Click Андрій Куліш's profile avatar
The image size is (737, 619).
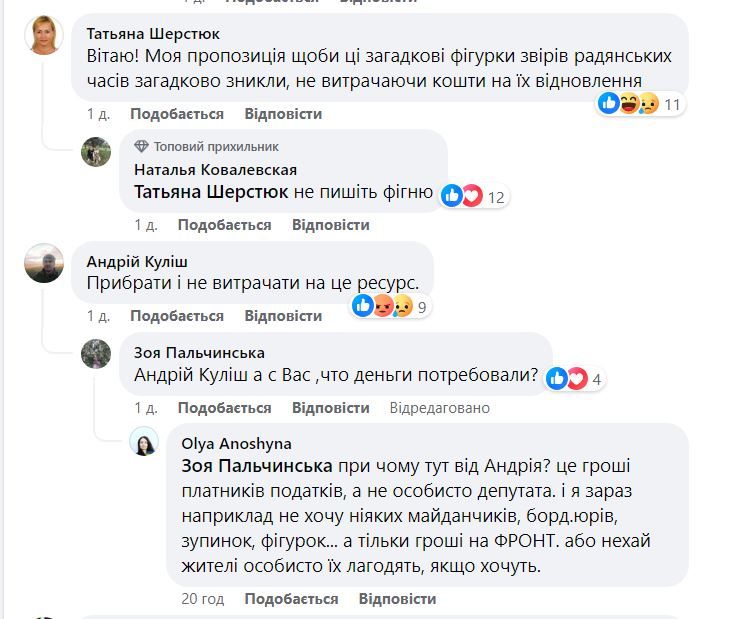(x=44, y=263)
